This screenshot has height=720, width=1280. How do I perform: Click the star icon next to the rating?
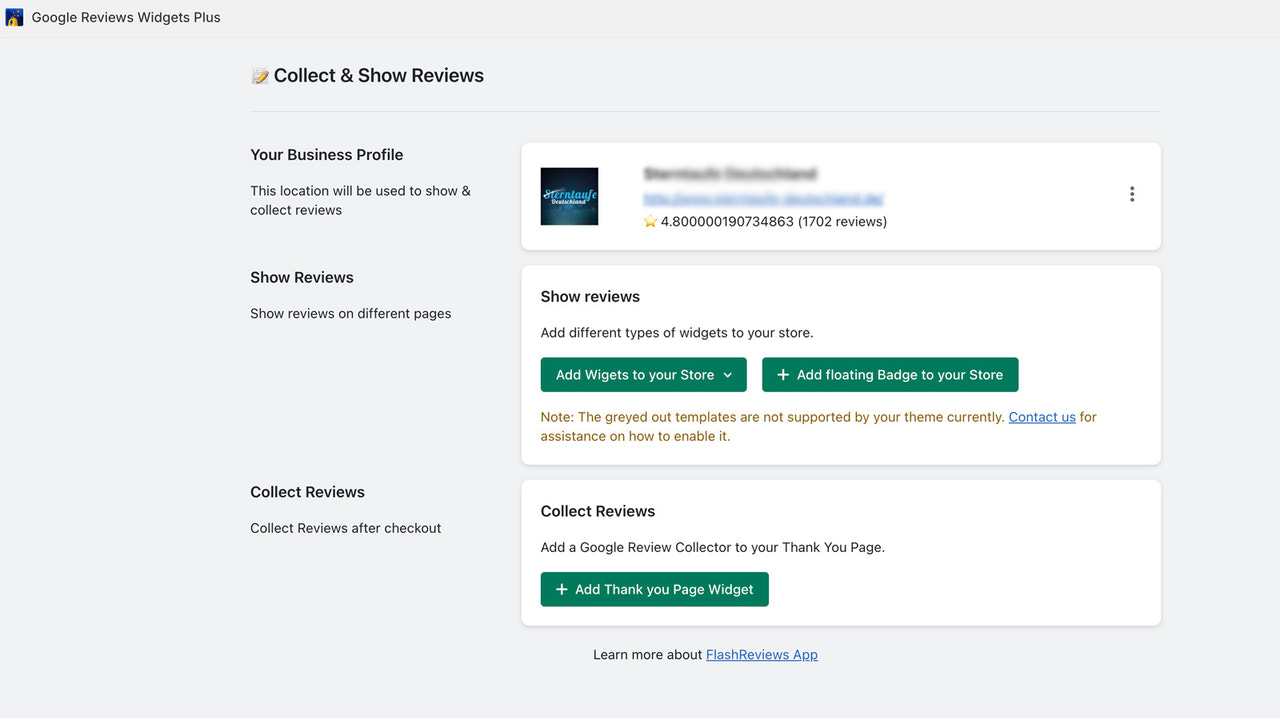649,221
